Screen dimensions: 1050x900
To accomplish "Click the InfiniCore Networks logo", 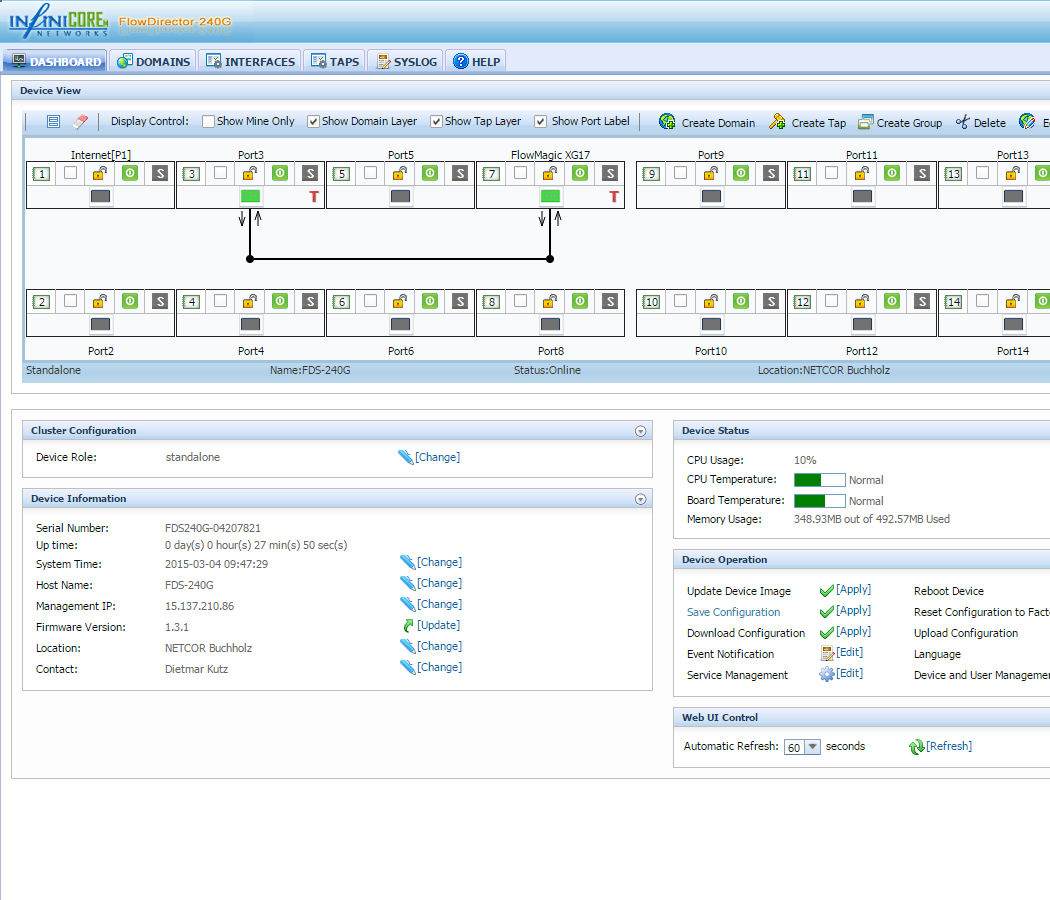I will pos(58,21).
